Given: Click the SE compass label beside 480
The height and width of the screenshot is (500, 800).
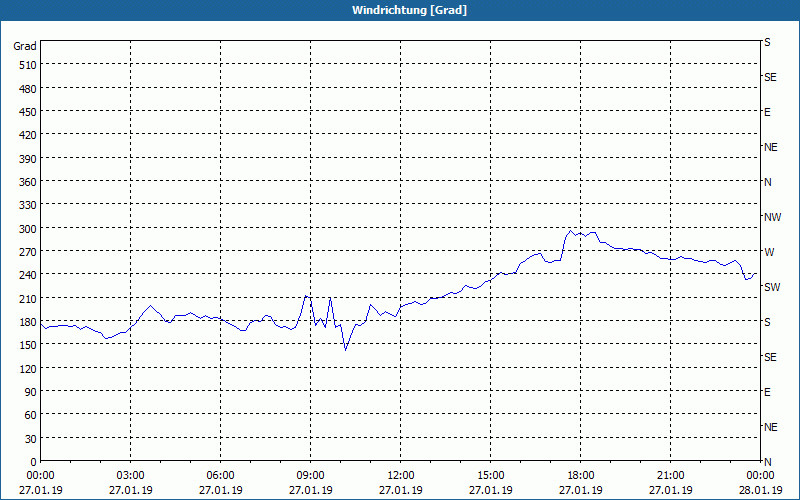Looking at the screenshot, I should (770, 78).
